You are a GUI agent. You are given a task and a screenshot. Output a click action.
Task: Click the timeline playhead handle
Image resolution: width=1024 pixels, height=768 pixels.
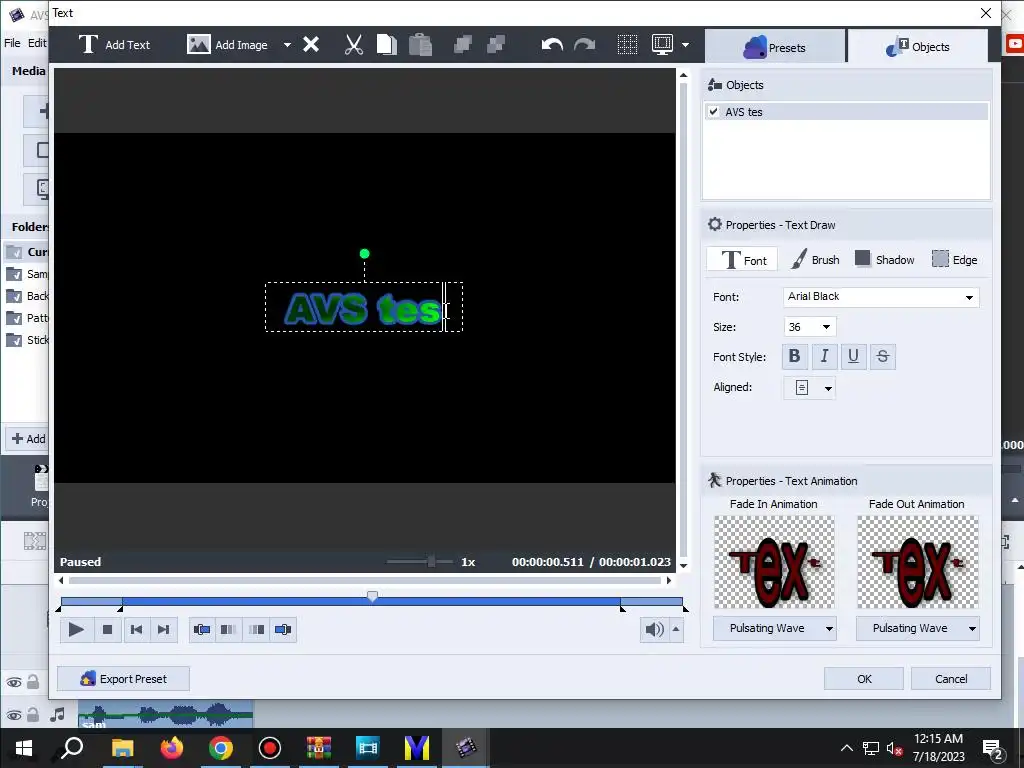coord(372,596)
